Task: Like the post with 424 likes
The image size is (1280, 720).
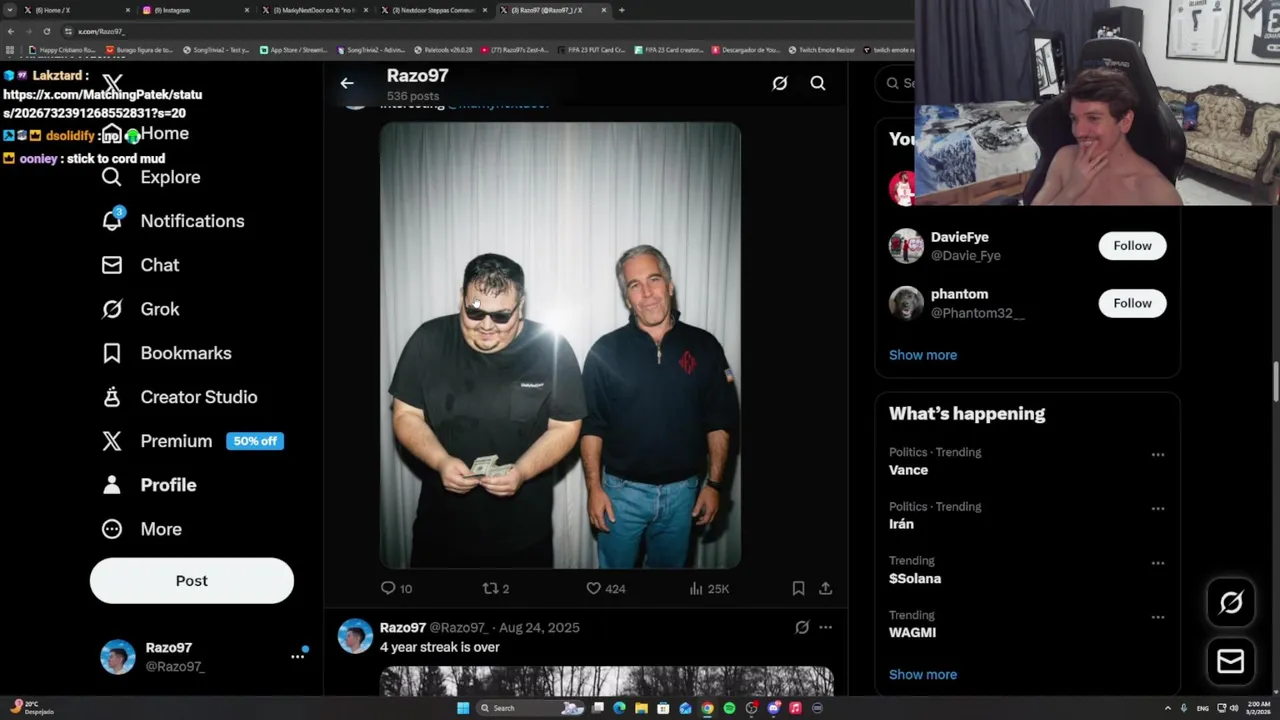Action: [605, 589]
